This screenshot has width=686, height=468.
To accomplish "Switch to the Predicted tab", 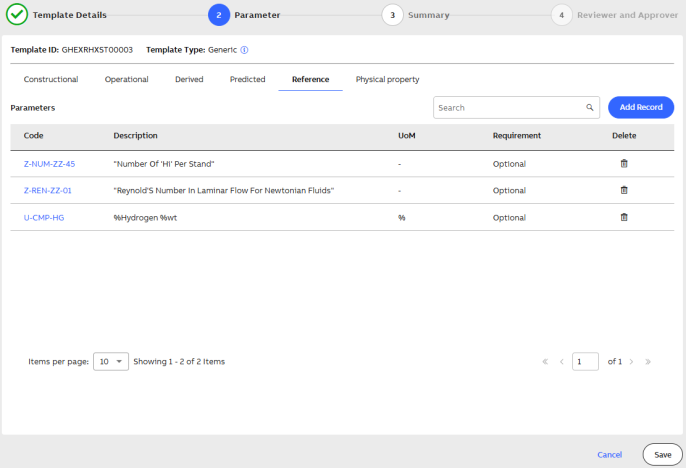I will coord(247,79).
